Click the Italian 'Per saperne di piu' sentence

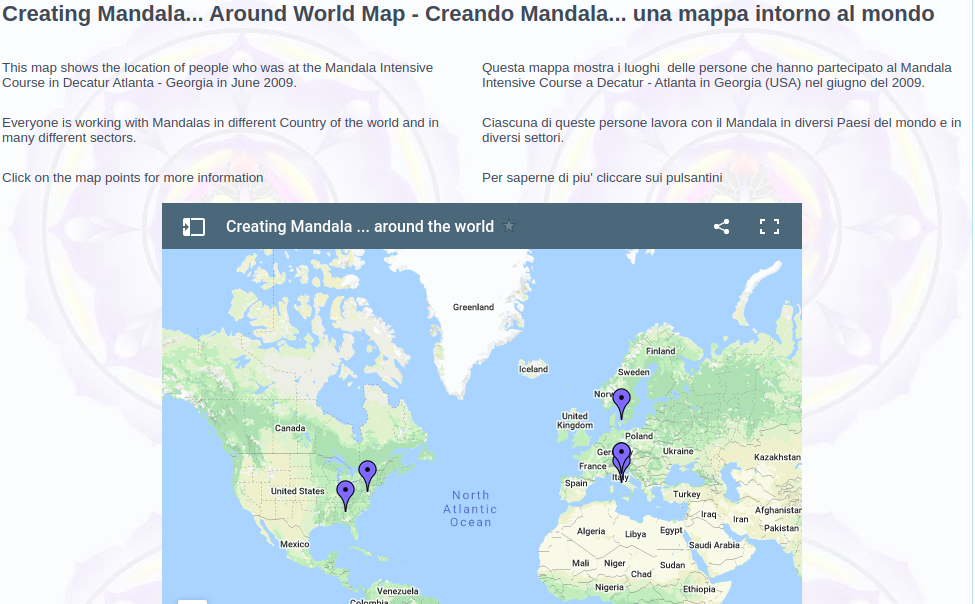point(602,178)
